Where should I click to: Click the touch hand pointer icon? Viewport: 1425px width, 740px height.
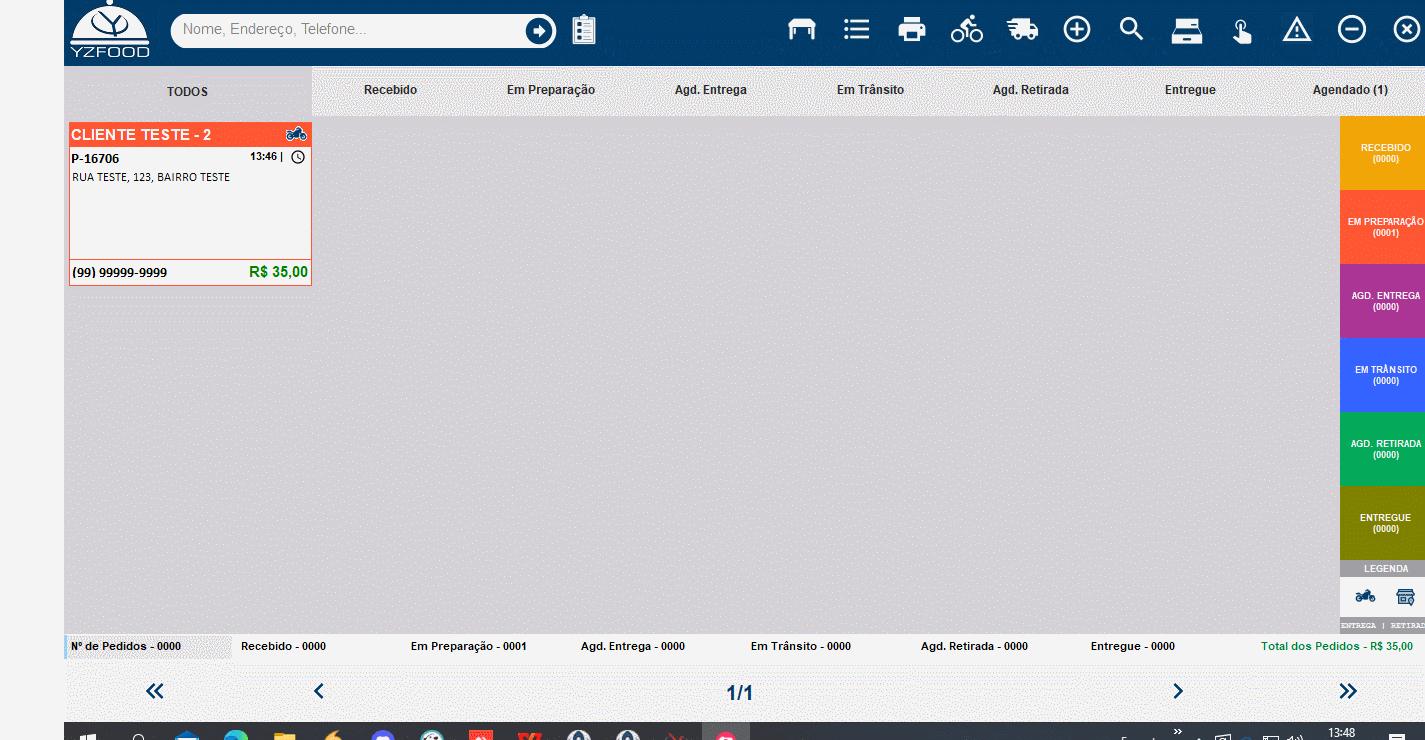point(1241,31)
